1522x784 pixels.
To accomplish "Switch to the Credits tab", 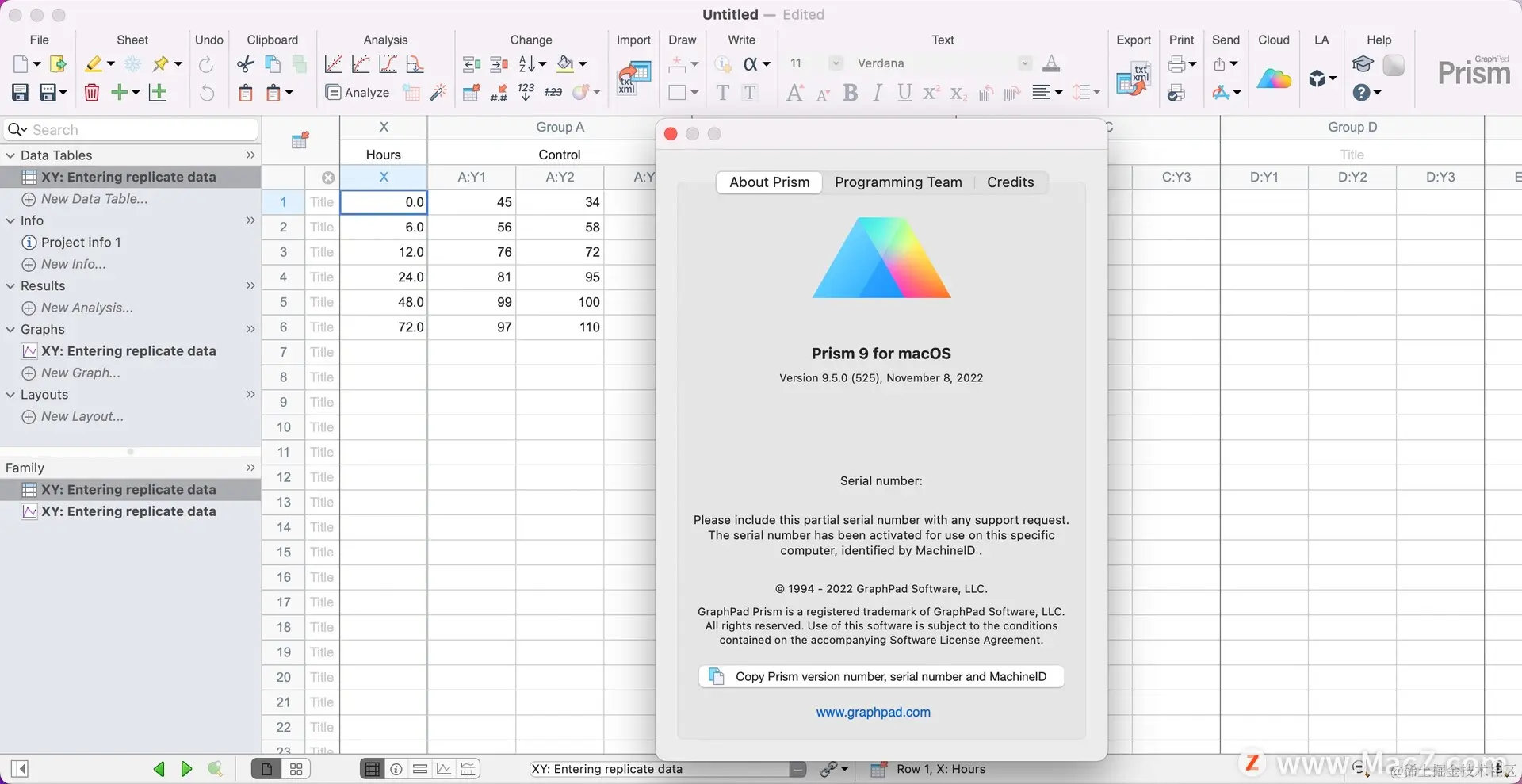I will [x=1011, y=182].
